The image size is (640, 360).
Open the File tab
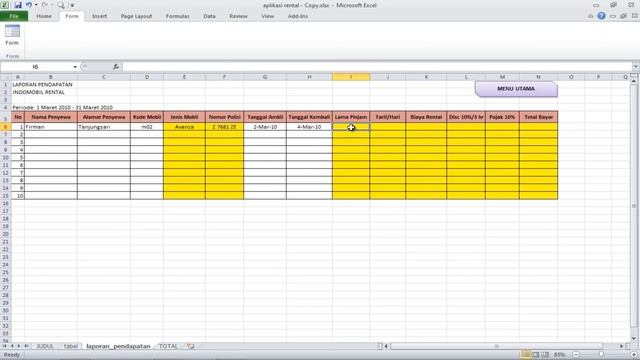tap(14, 16)
